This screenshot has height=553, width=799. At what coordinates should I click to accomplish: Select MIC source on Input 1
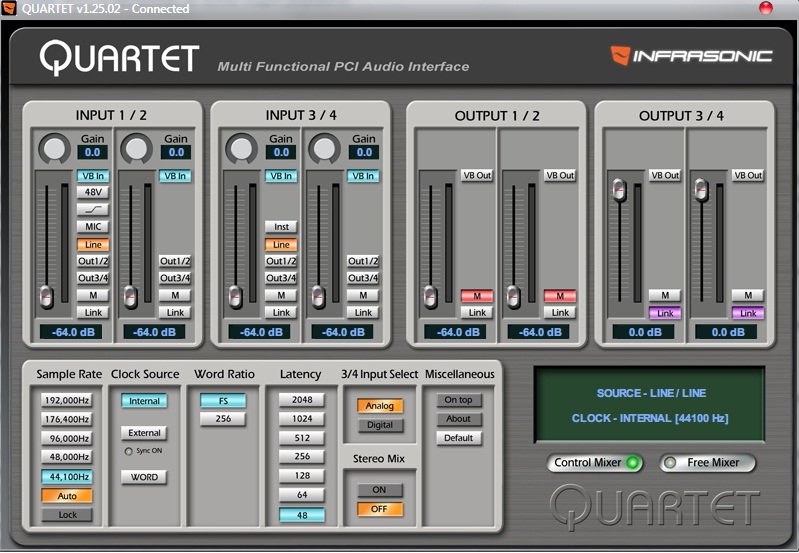[x=93, y=226]
